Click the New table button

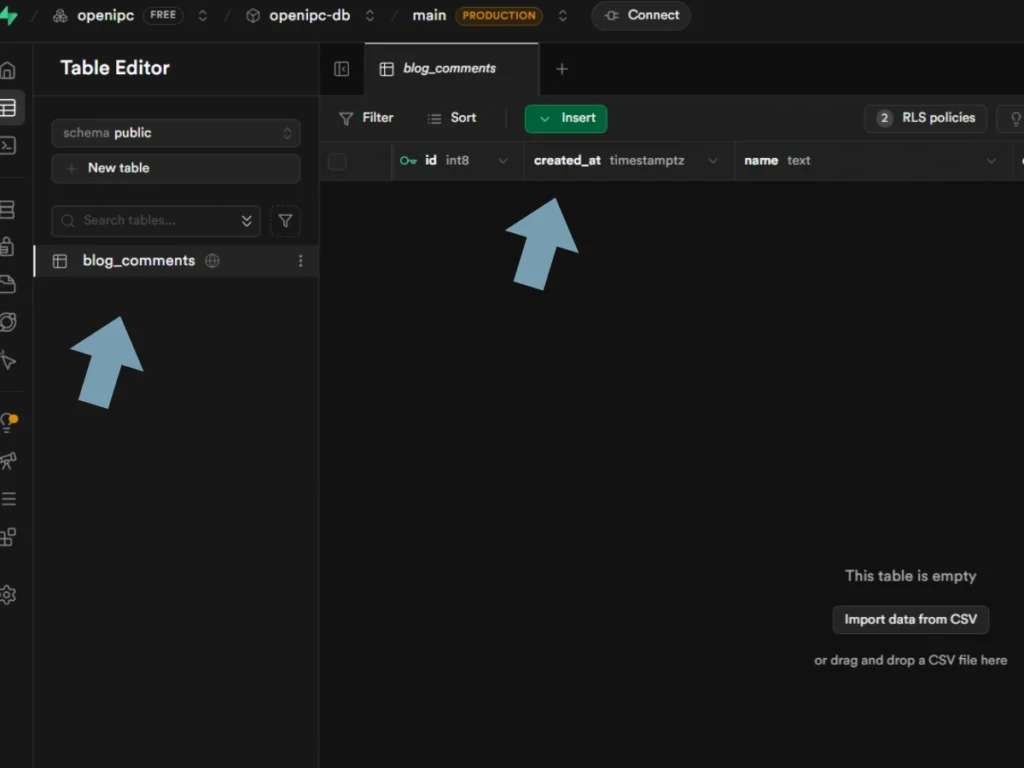(176, 168)
